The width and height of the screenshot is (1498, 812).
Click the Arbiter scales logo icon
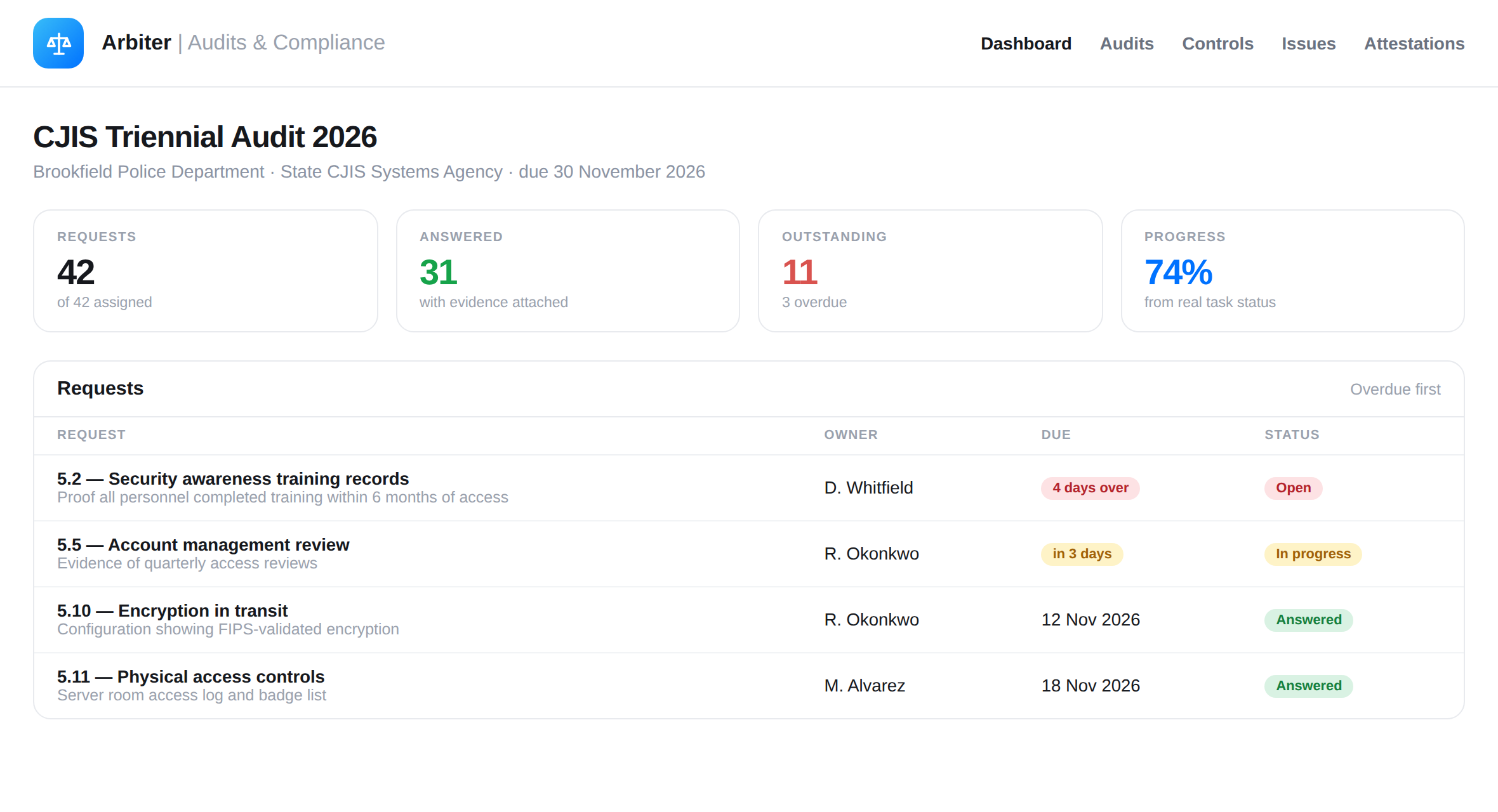click(x=58, y=43)
